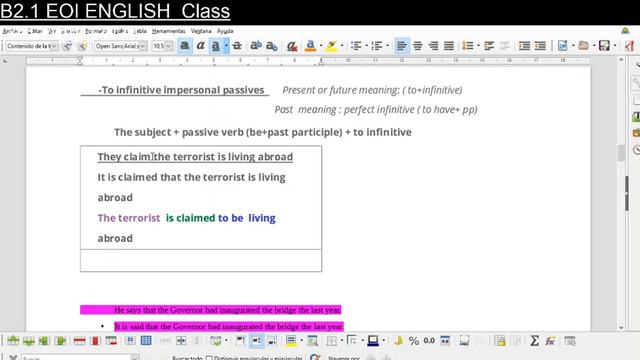Open Archivo menu
The height and width of the screenshot is (360, 640).
12,31
